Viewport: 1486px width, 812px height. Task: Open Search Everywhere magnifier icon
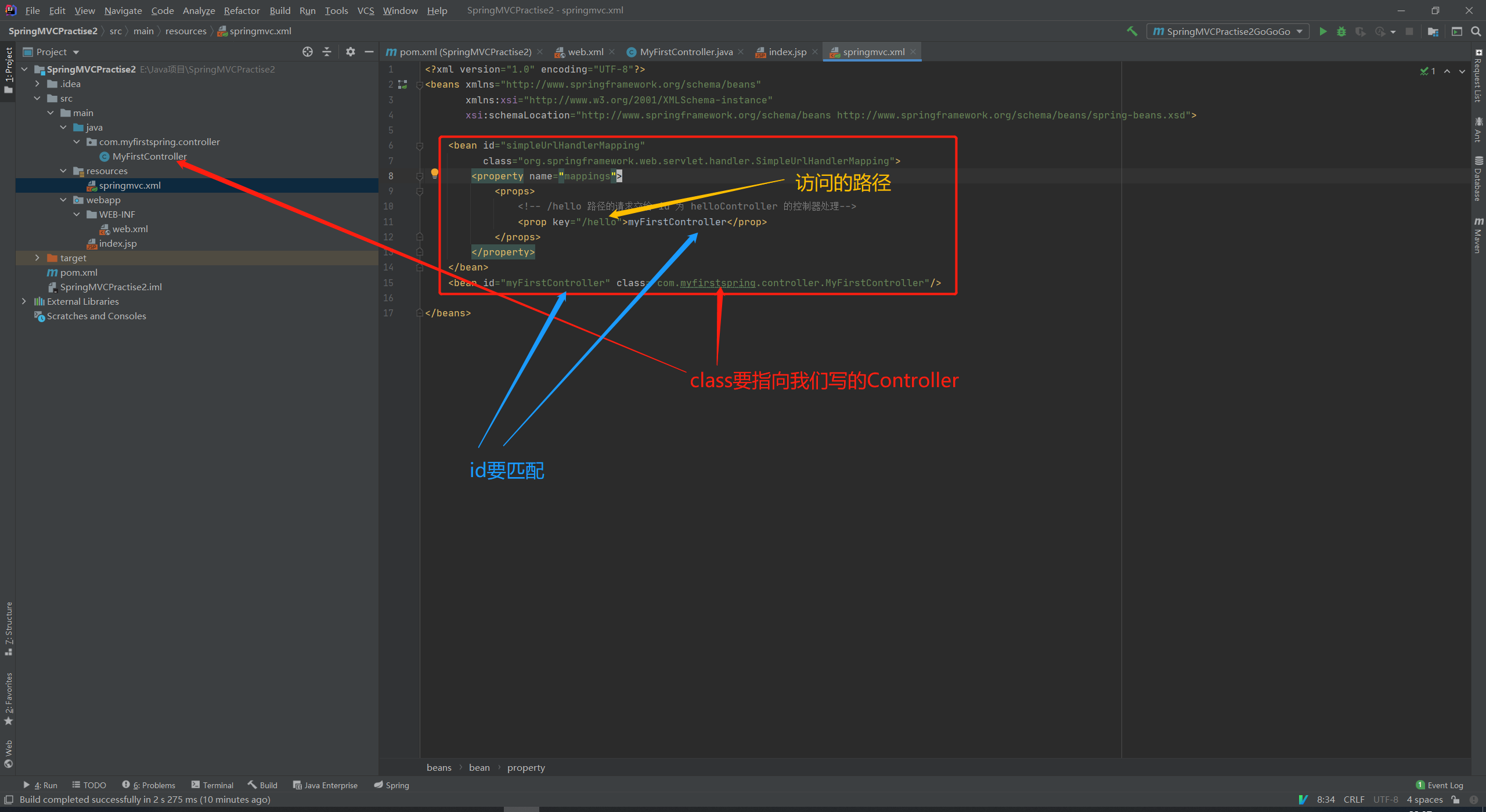(x=1476, y=31)
